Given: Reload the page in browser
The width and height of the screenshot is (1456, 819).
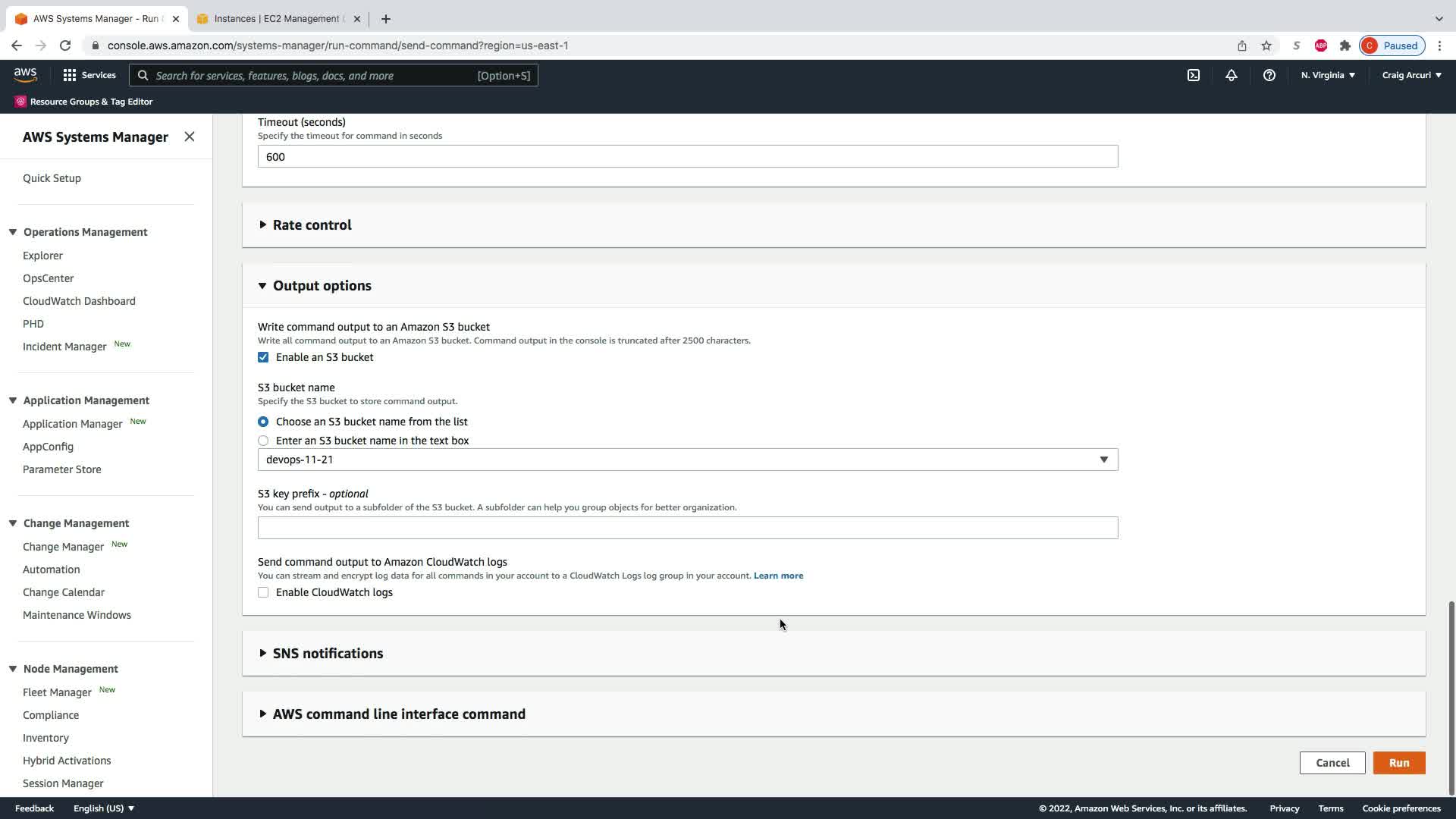Looking at the screenshot, I should point(65,45).
